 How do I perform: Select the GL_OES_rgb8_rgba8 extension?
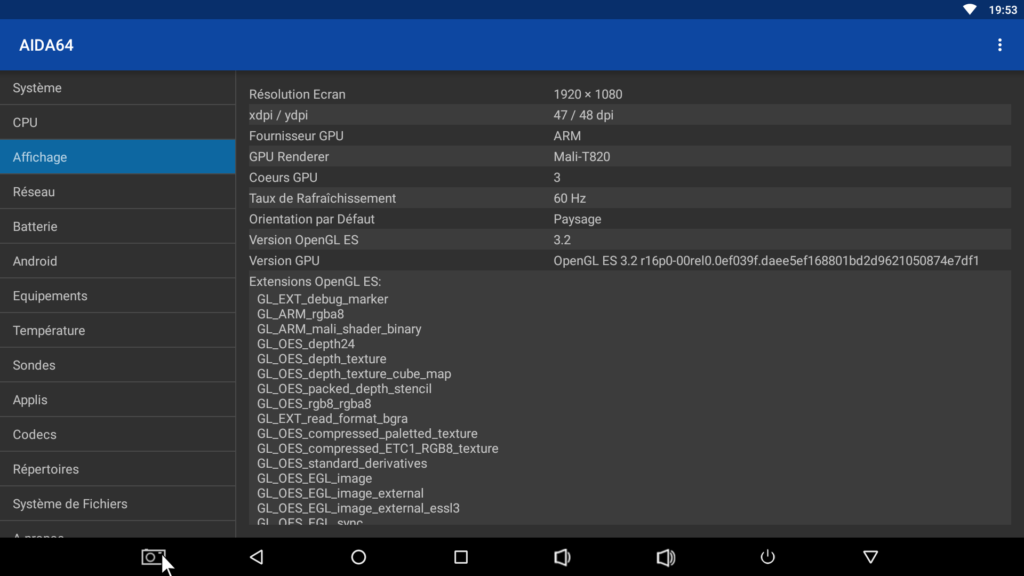point(314,404)
